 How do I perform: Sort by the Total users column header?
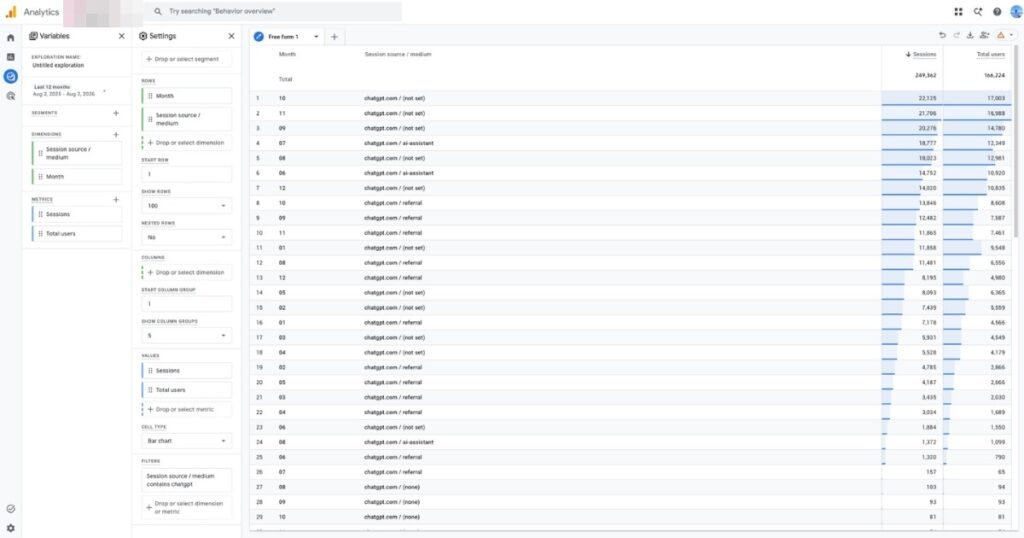991,54
